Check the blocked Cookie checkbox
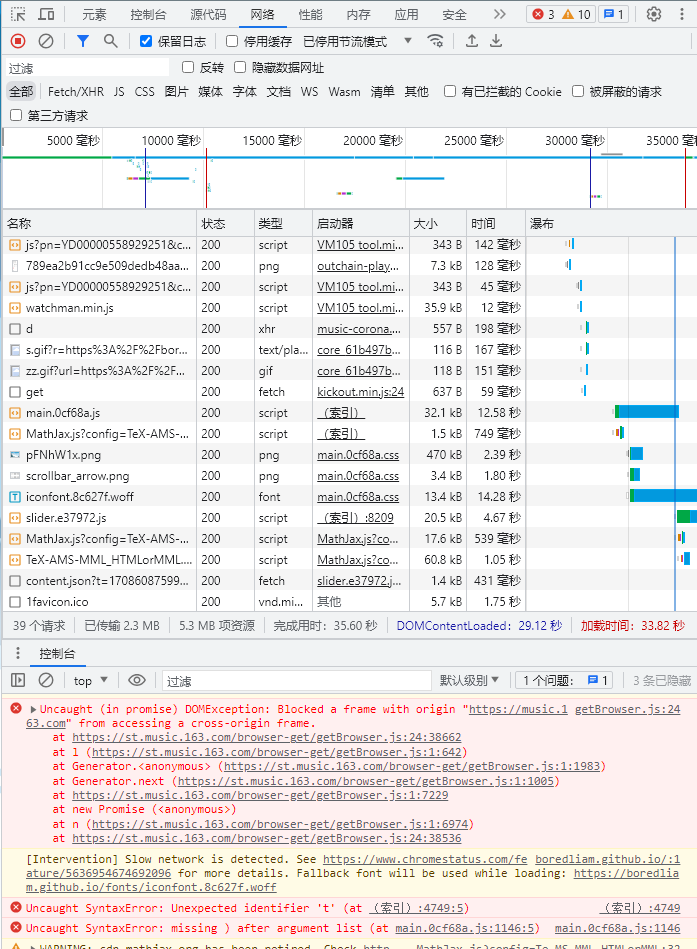 coord(450,91)
